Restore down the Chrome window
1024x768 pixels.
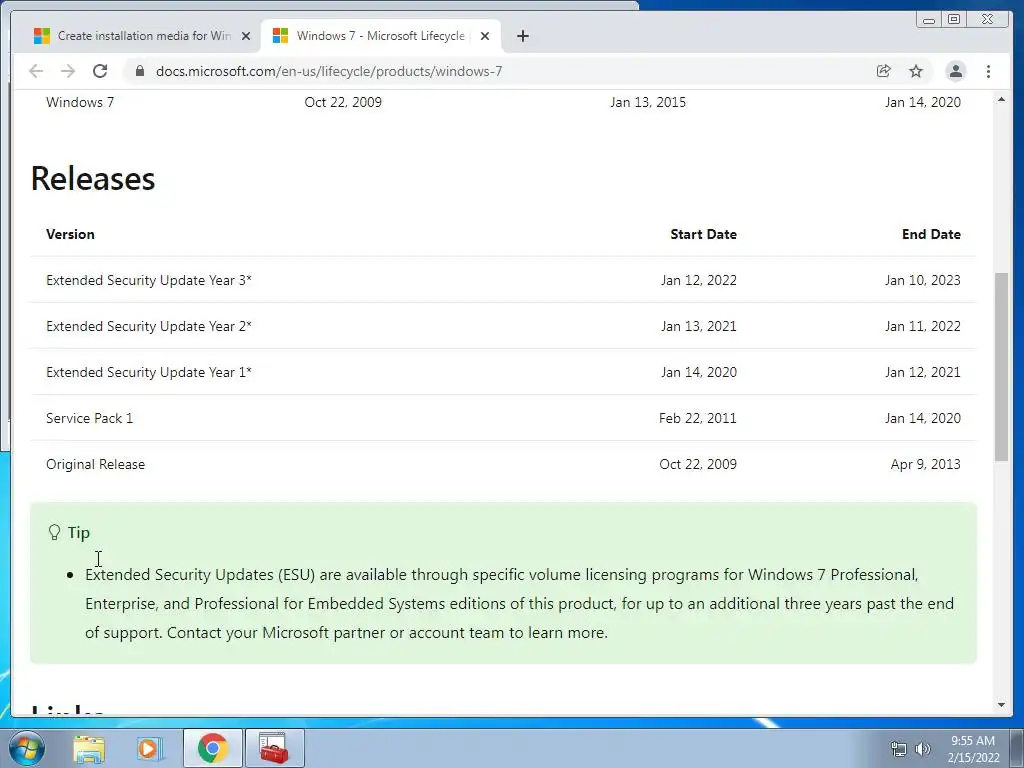[954, 20]
